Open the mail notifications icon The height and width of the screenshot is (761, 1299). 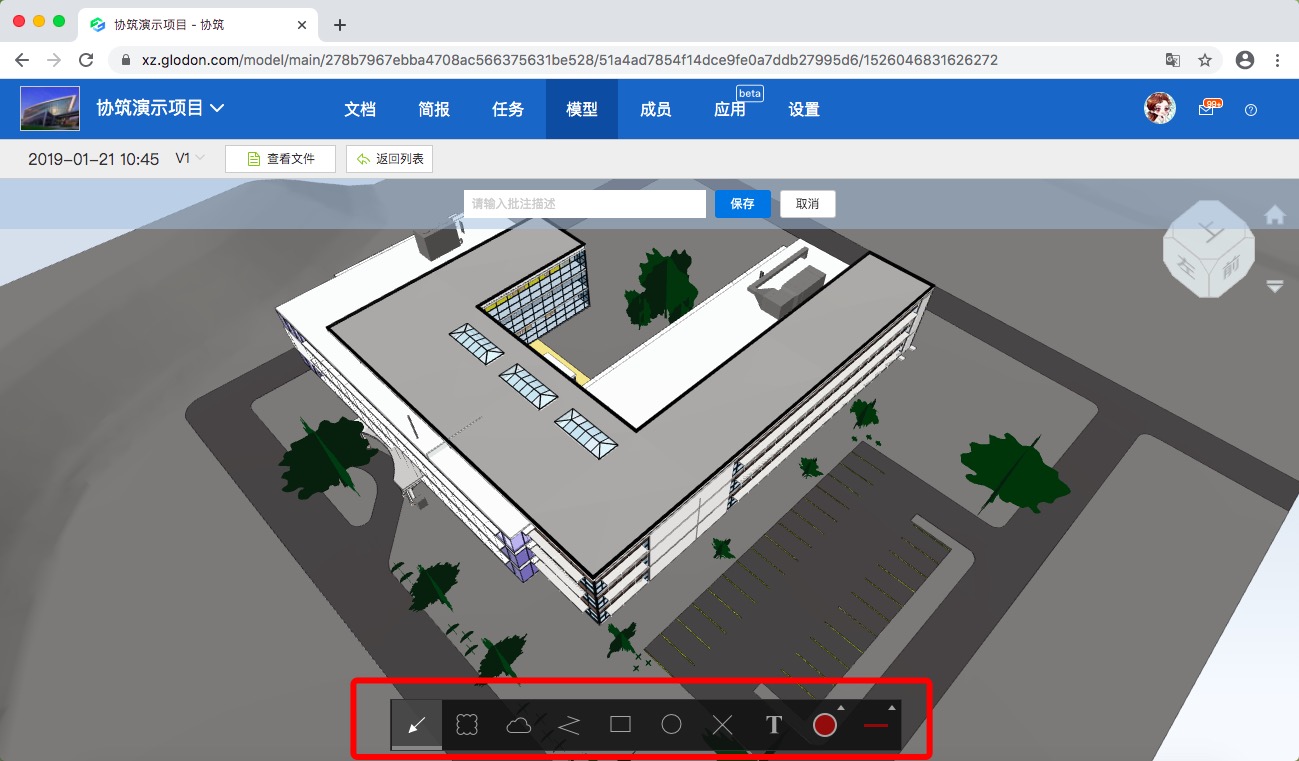point(1207,109)
